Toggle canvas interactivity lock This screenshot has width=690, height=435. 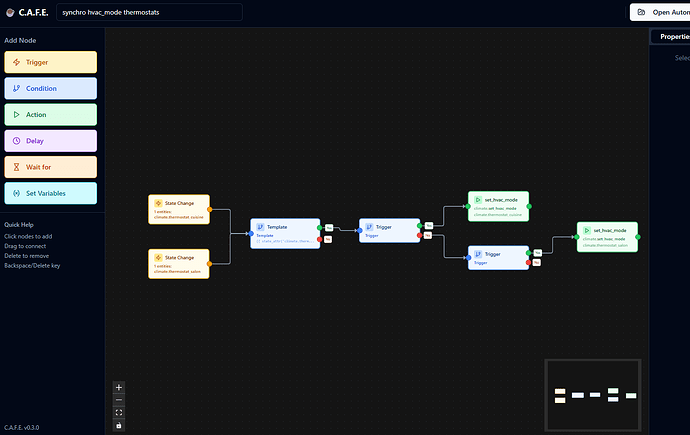tap(119, 425)
